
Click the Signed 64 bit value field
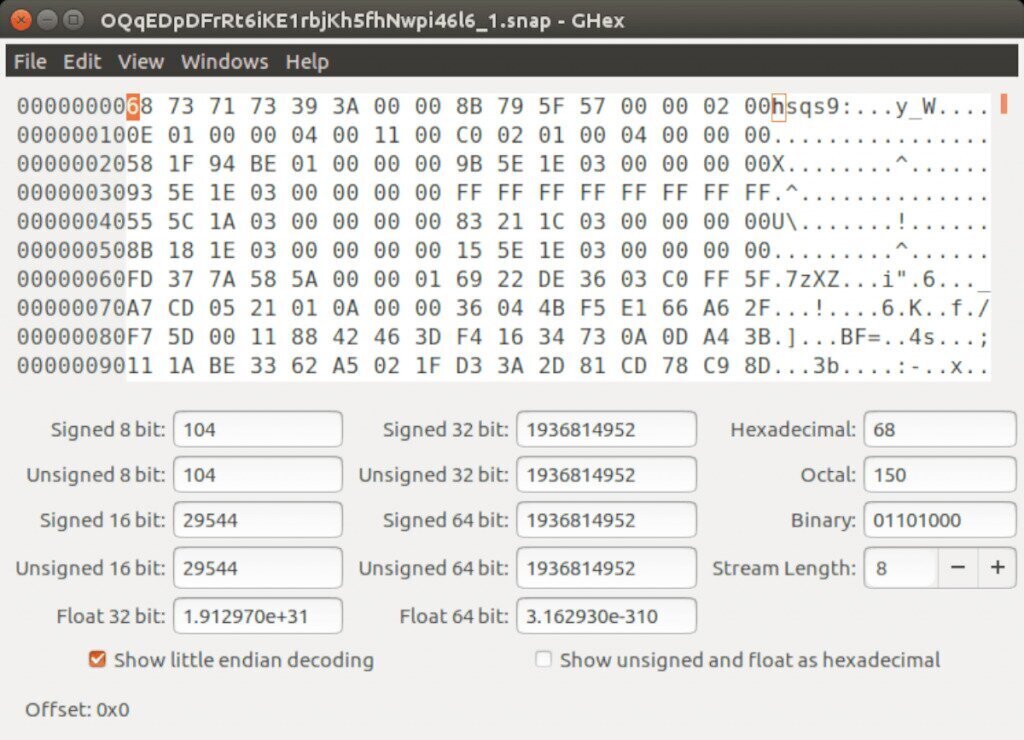click(x=604, y=520)
